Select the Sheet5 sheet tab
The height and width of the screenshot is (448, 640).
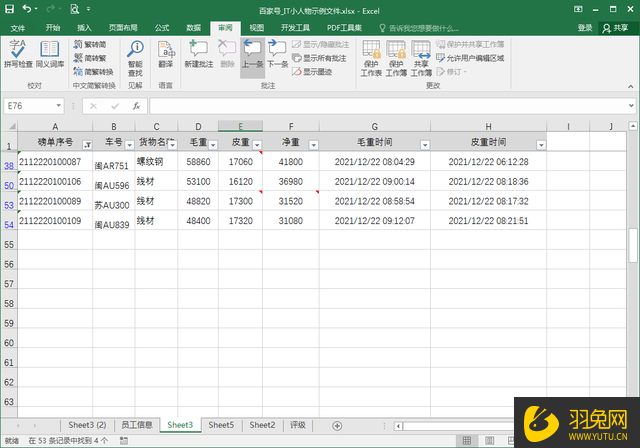point(221,425)
